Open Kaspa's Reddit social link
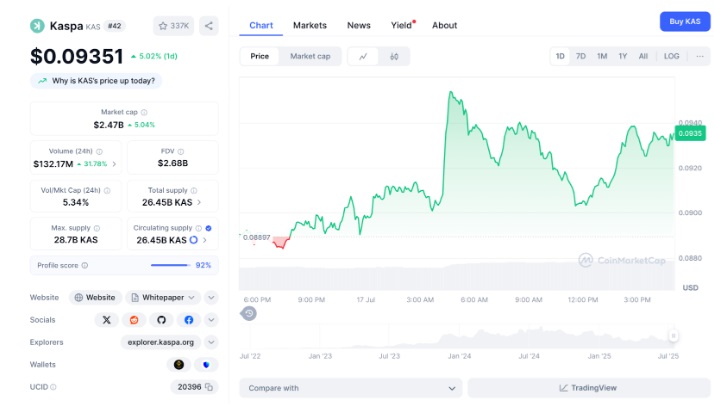The height and width of the screenshot is (408, 714). point(134,320)
